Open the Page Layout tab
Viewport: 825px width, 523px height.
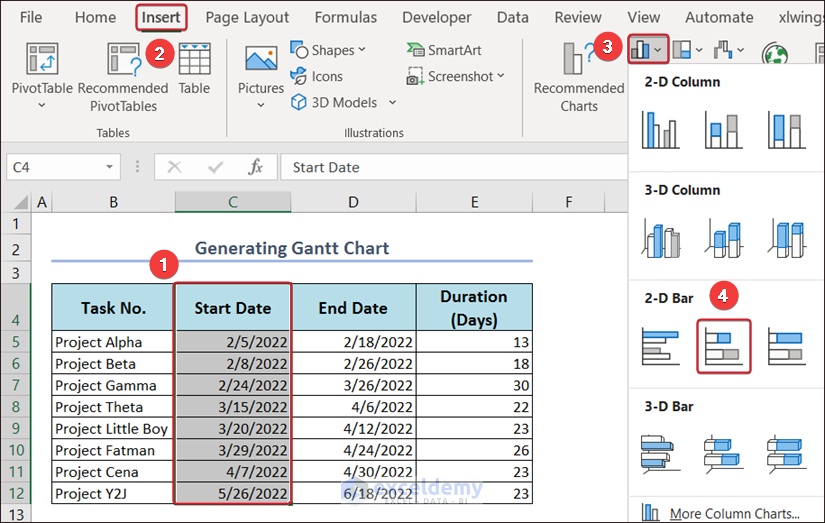pos(247,17)
